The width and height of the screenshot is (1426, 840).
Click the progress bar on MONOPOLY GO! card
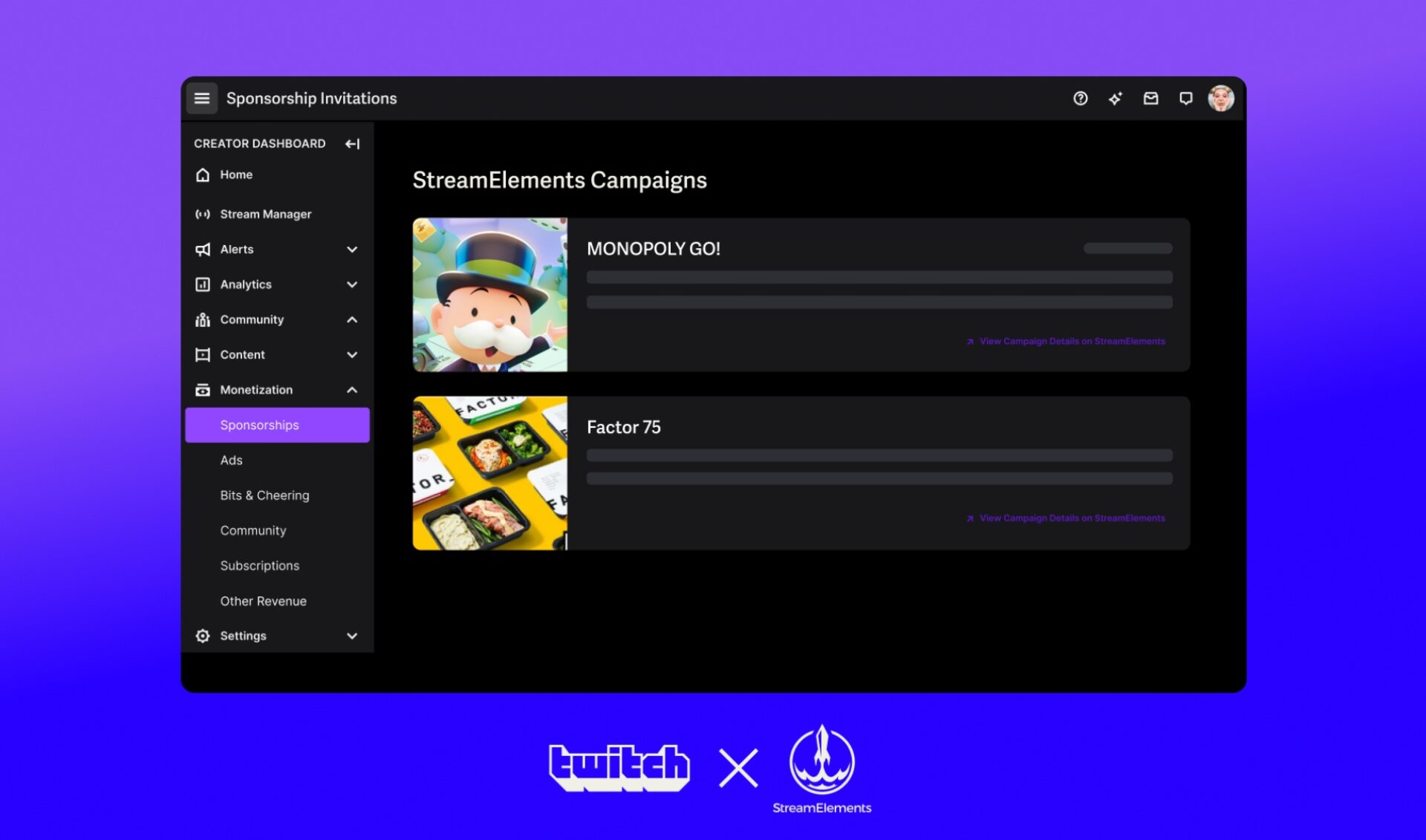pyautogui.click(x=1127, y=248)
